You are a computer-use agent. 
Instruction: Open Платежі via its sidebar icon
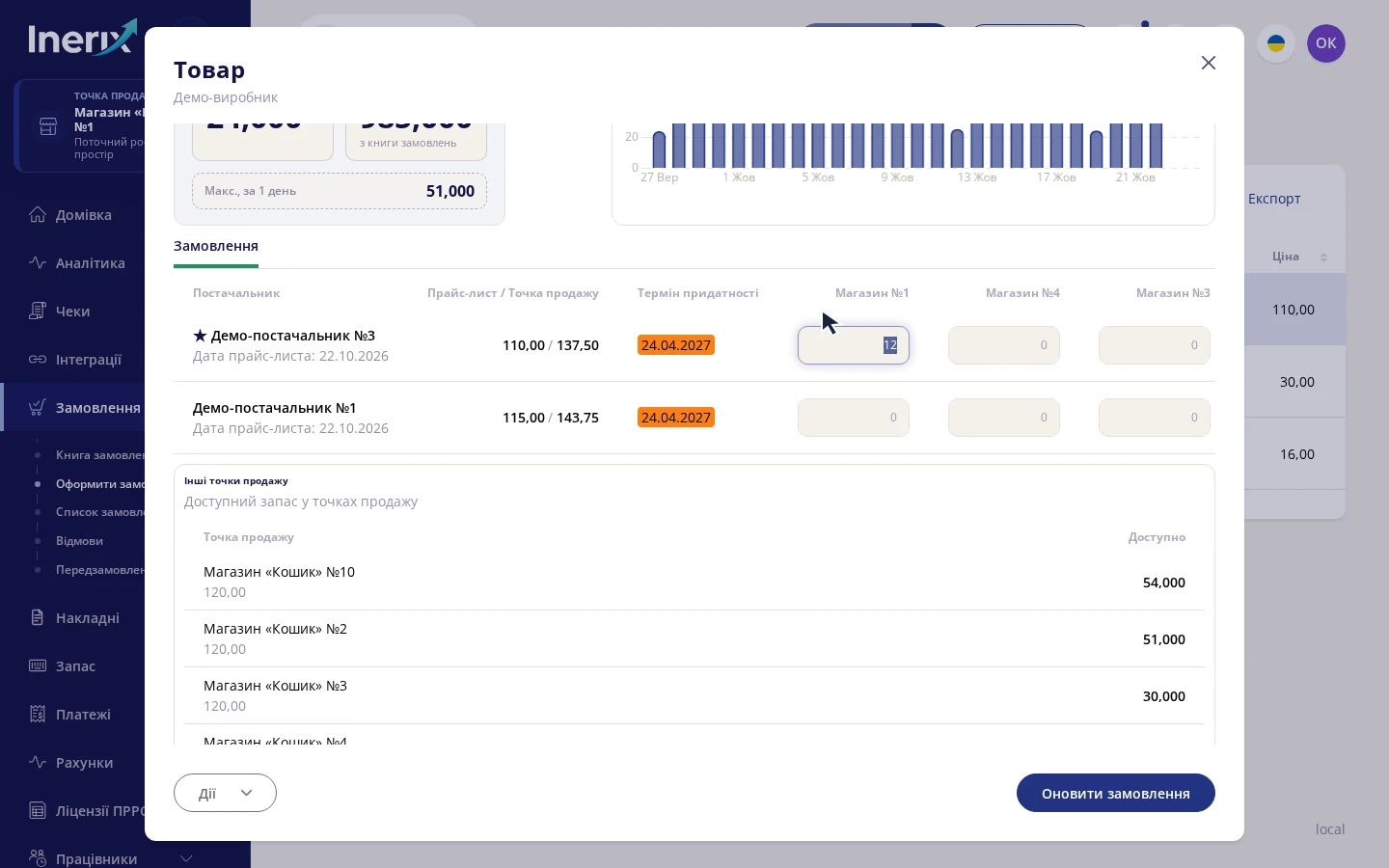38,714
